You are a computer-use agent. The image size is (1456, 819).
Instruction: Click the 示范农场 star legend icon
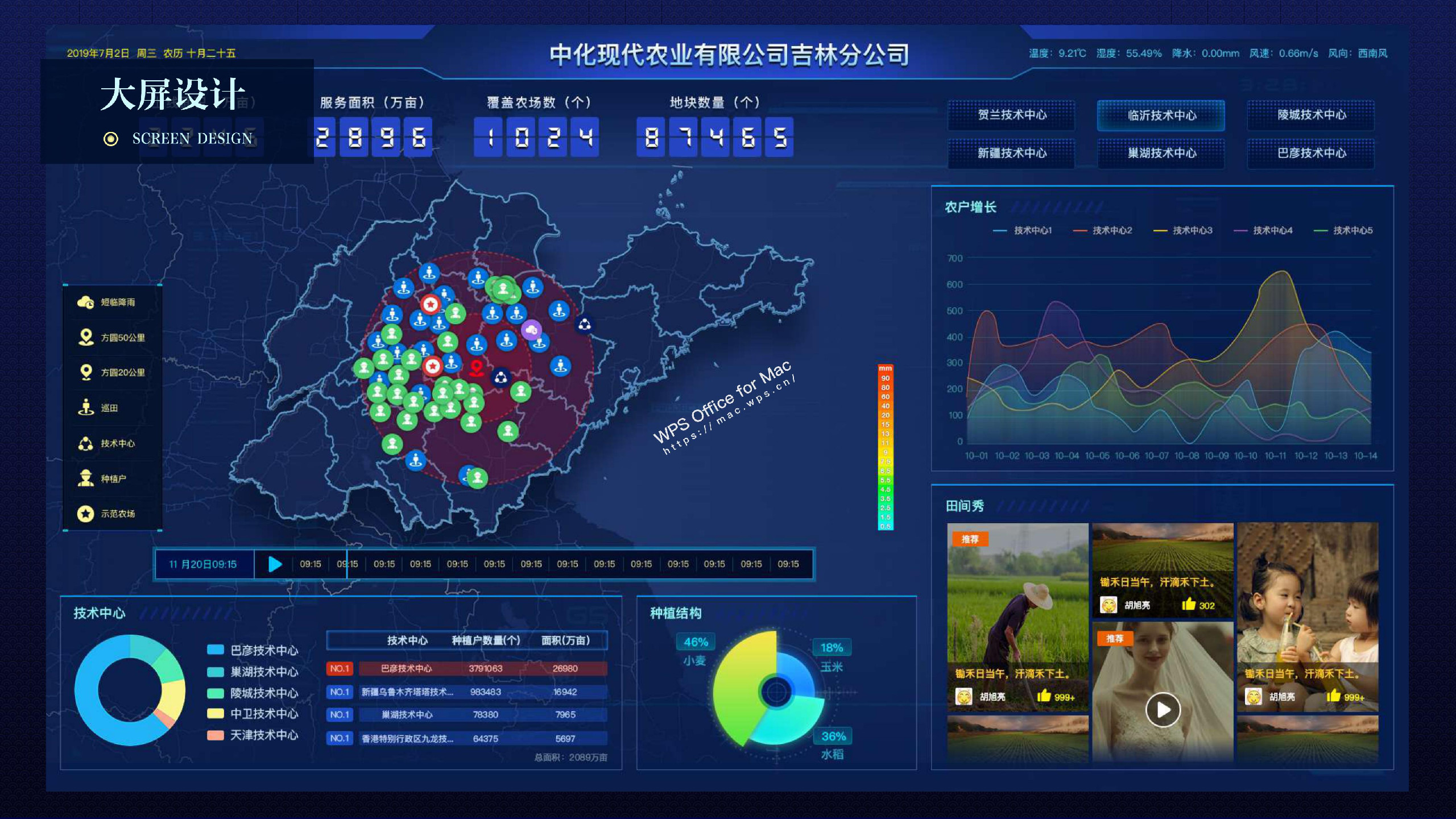85,514
